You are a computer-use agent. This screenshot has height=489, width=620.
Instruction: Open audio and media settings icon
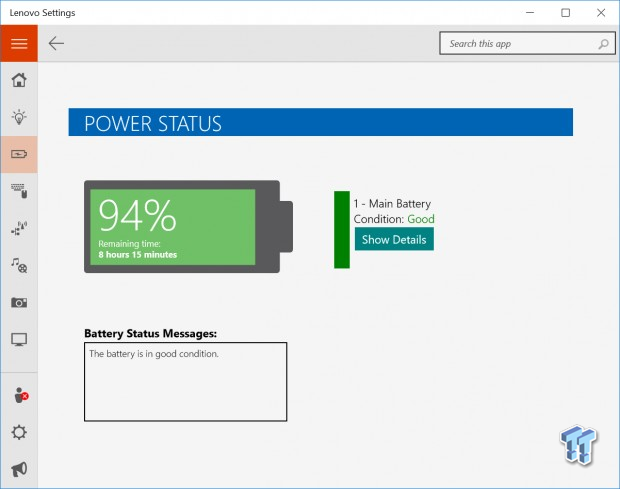[19, 265]
